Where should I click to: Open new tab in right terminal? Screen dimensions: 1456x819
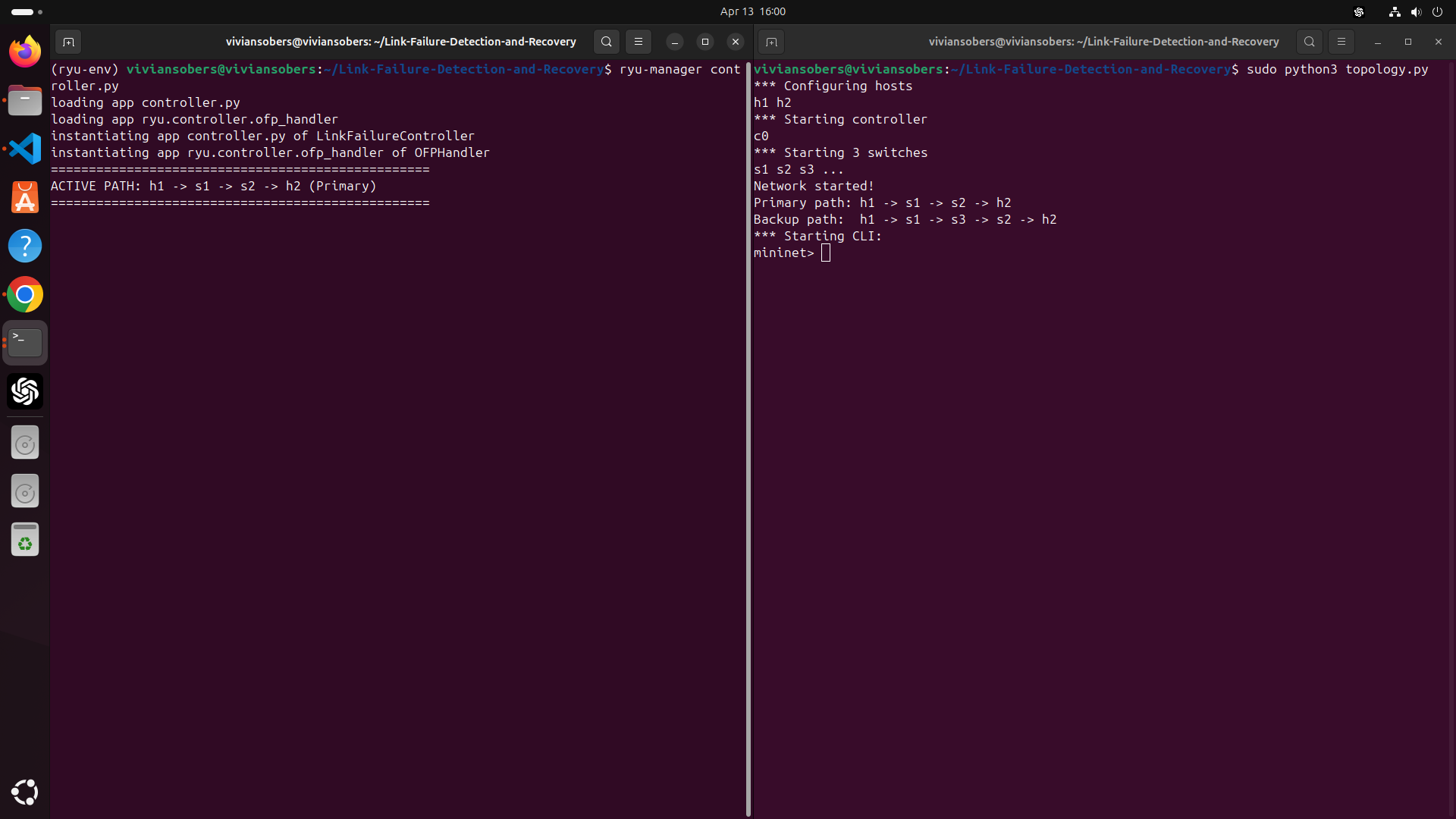771,42
